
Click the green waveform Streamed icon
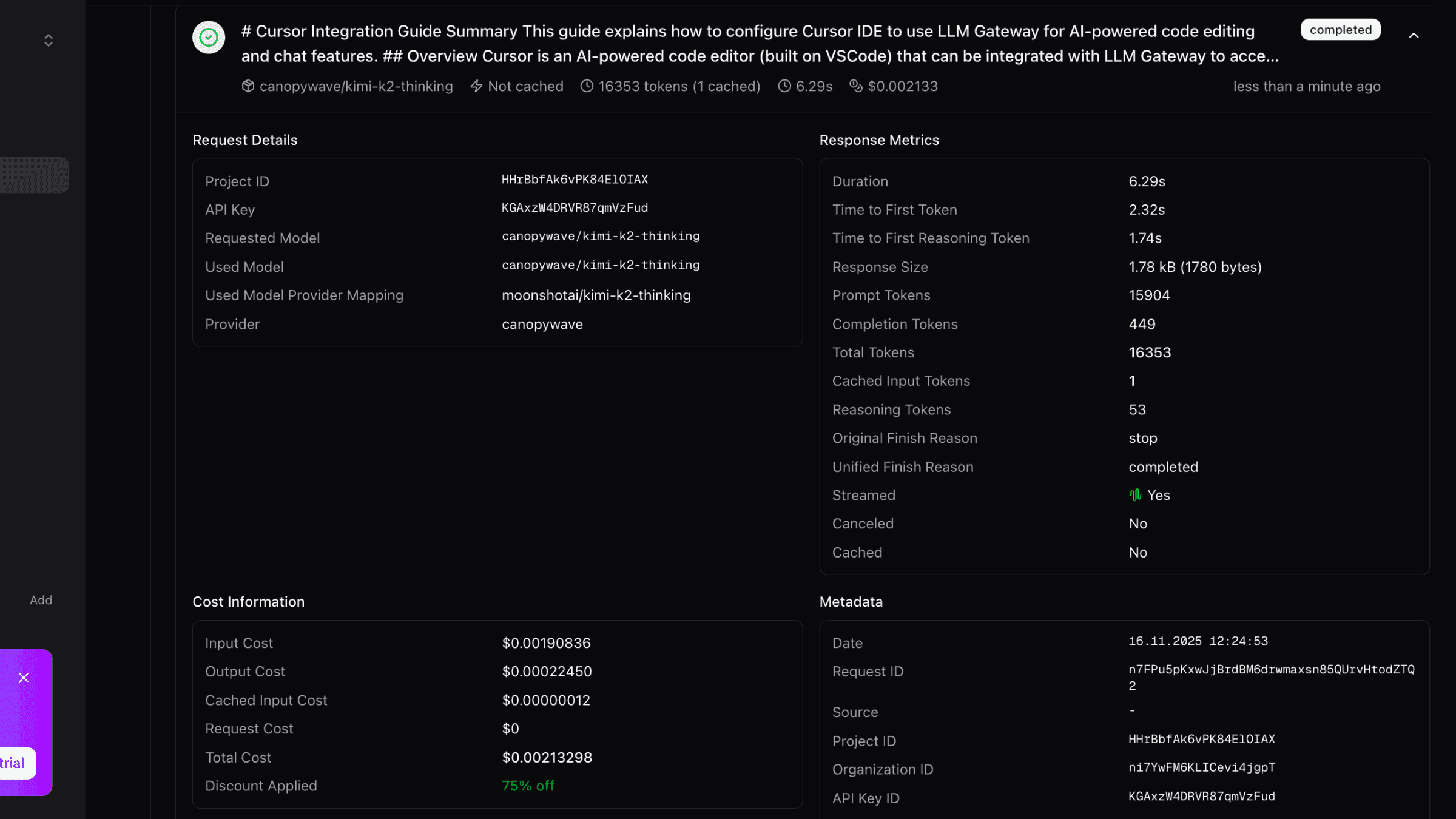tap(1135, 495)
